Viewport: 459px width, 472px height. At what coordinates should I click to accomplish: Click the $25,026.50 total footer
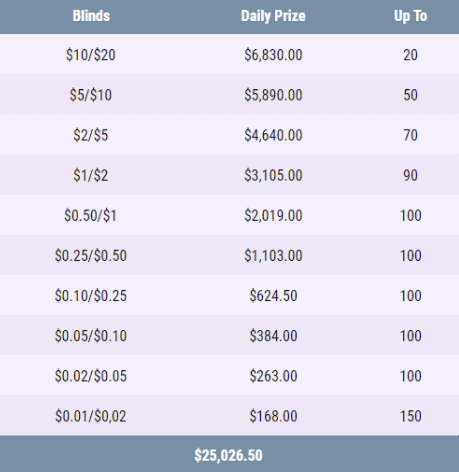[228, 455]
